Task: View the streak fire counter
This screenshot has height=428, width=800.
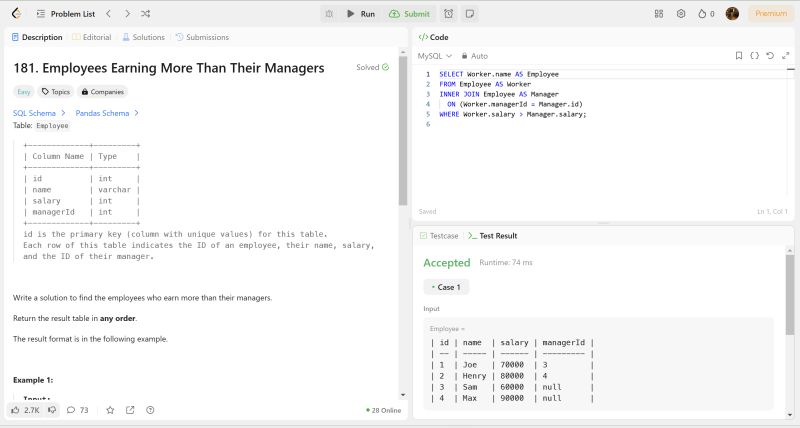Action: [706, 14]
